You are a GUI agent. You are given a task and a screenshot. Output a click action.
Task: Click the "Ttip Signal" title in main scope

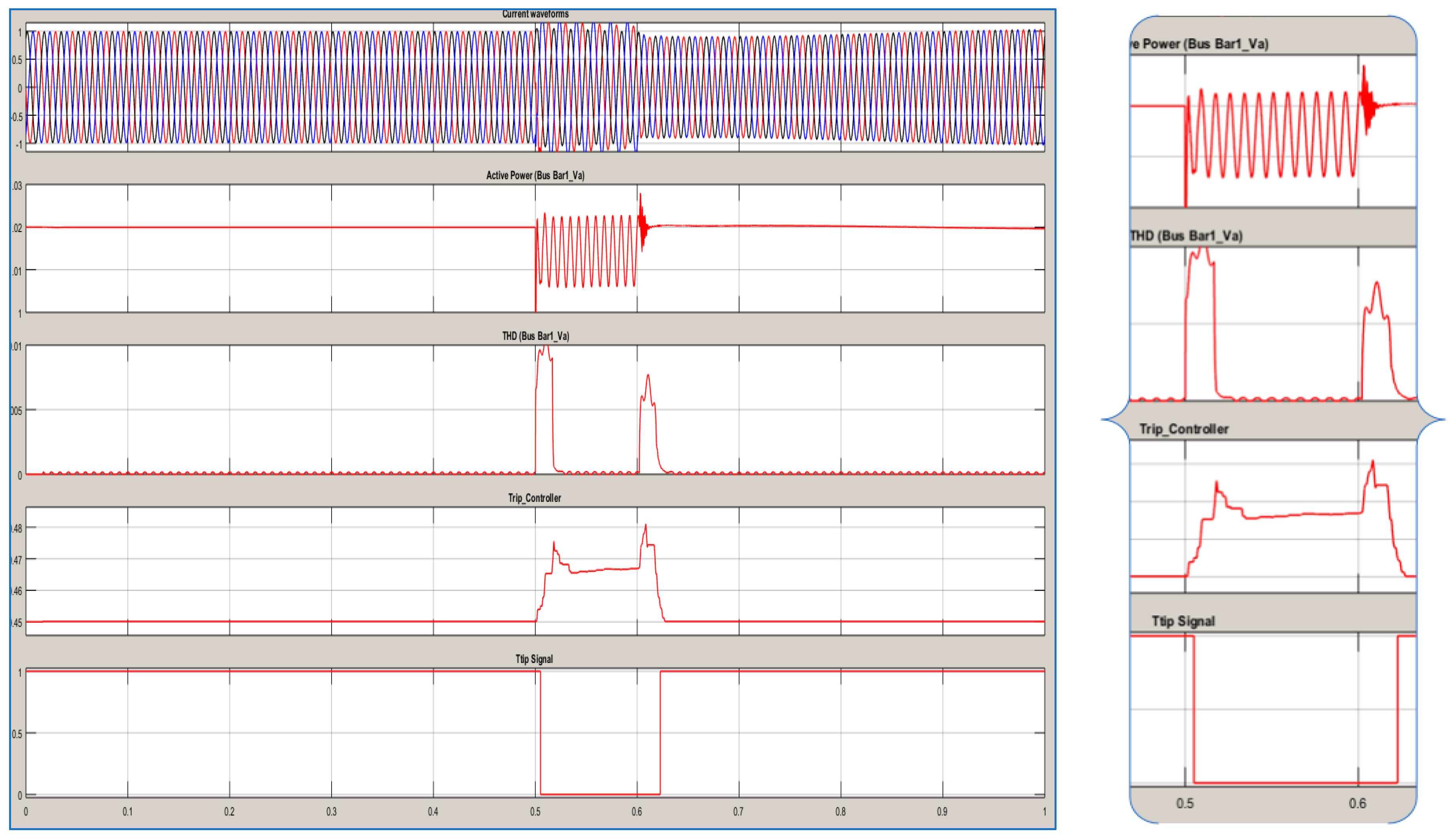pyautogui.click(x=534, y=659)
